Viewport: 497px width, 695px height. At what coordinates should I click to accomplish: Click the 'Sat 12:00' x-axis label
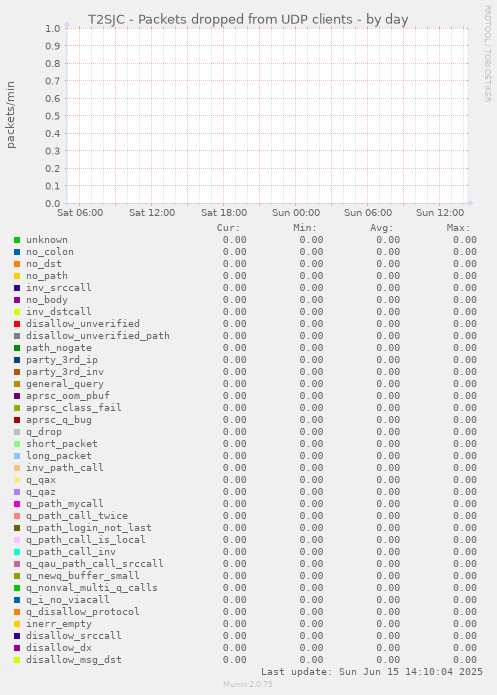point(152,213)
